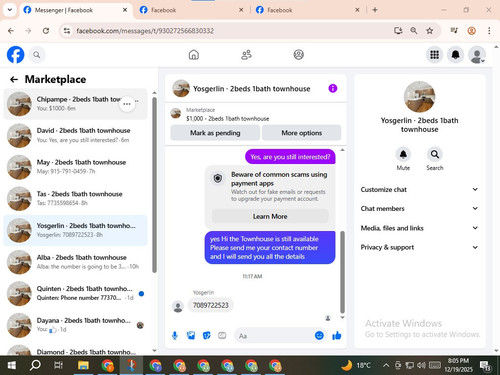Open Windows Start menu

pyautogui.click(x=11, y=366)
